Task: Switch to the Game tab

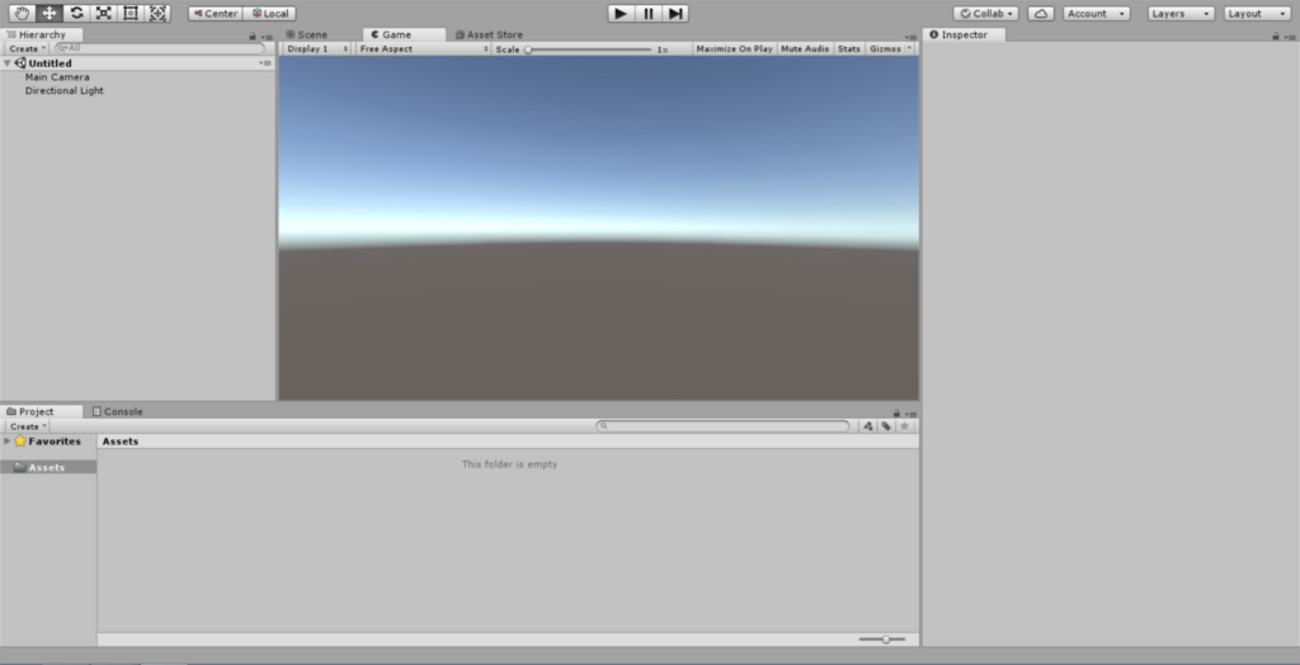Action: pyautogui.click(x=404, y=34)
